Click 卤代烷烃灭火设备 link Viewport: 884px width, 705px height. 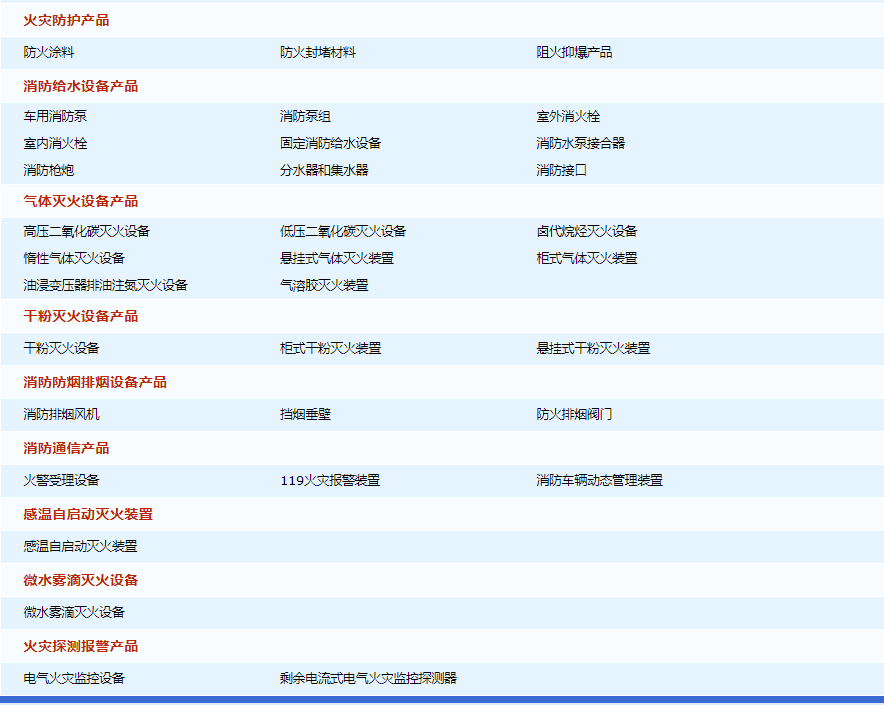click(586, 232)
